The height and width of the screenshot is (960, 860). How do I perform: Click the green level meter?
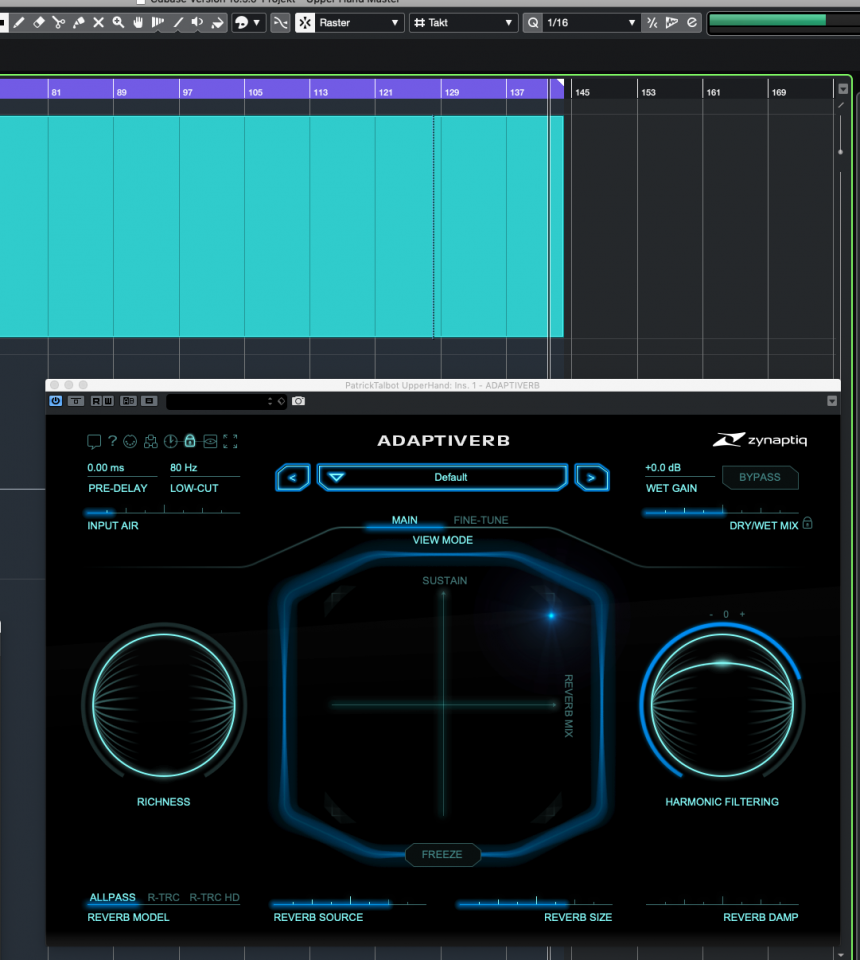click(x=768, y=20)
